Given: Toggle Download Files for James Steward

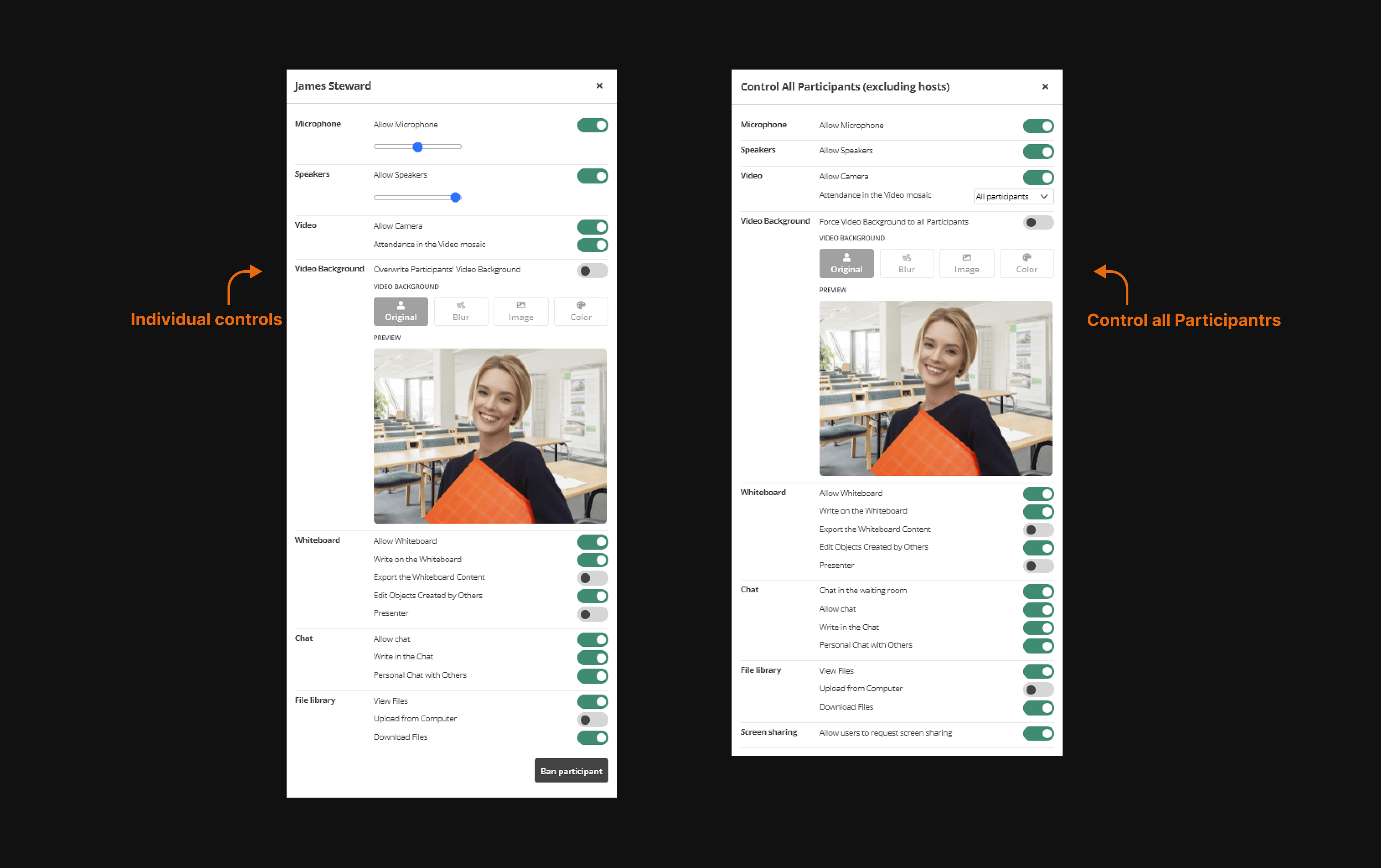Looking at the screenshot, I should [592, 738].
